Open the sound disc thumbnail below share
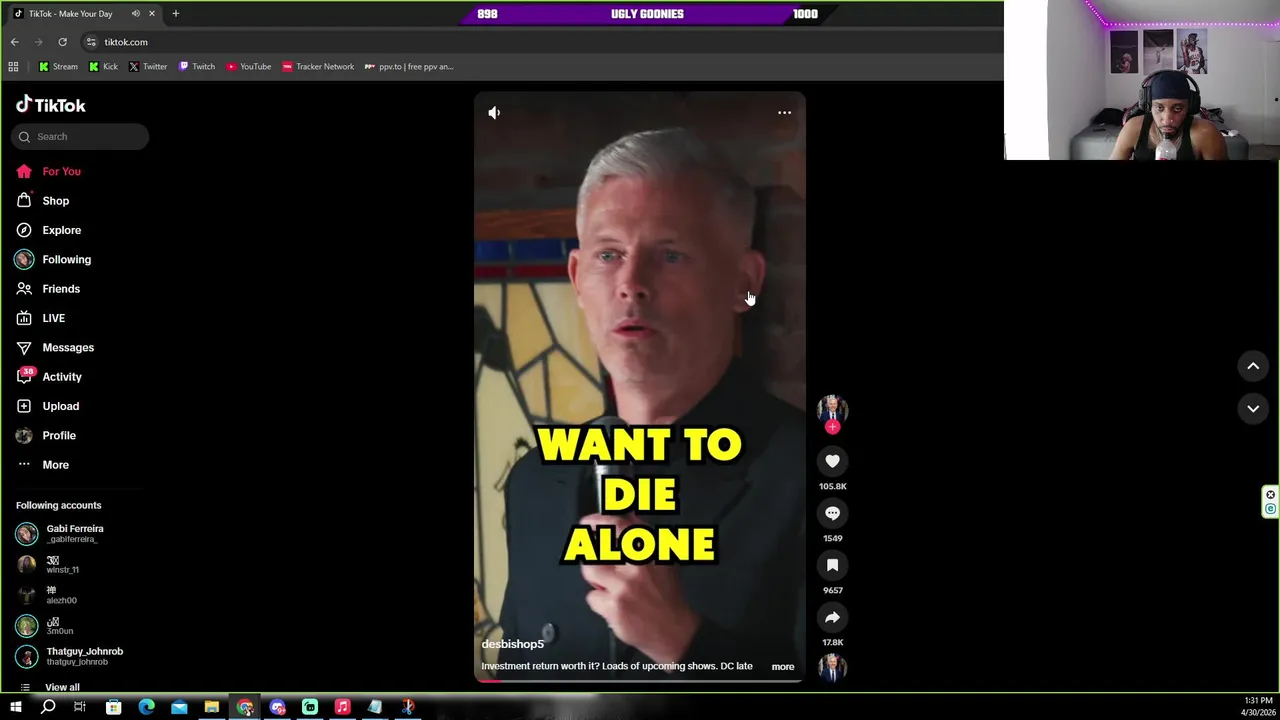Viewport: 1280px width, 720px height. (832, 667)
